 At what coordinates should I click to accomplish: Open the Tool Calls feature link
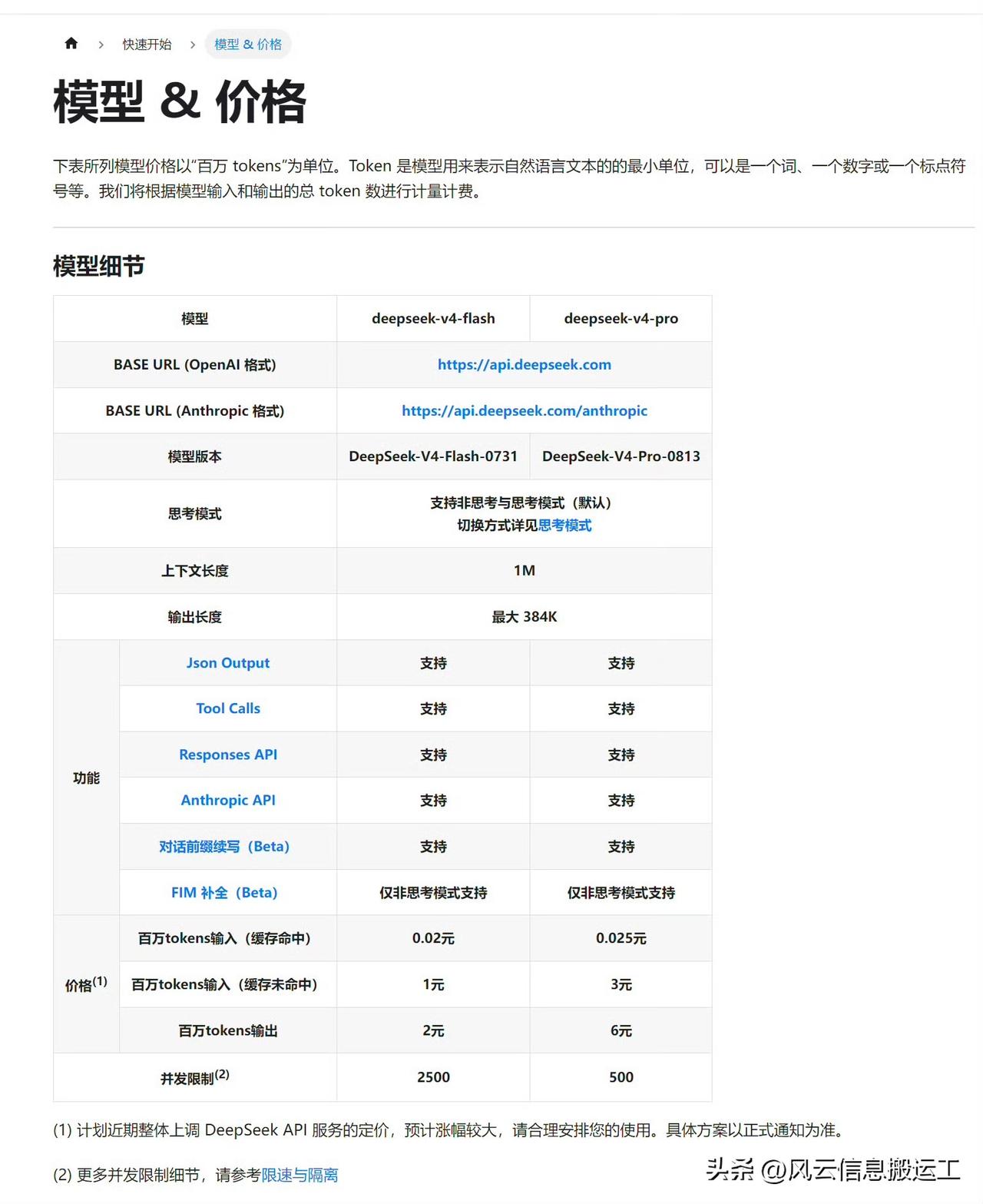pos(228,708)
